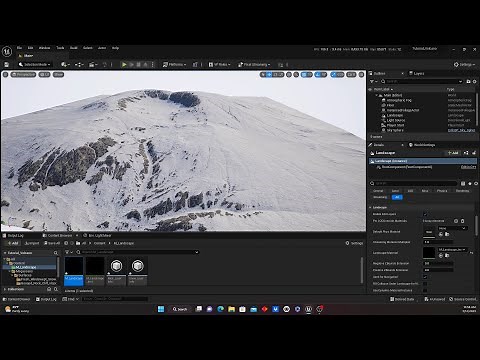Collapse the Main (Editor) world tree row

coord(377,95)
